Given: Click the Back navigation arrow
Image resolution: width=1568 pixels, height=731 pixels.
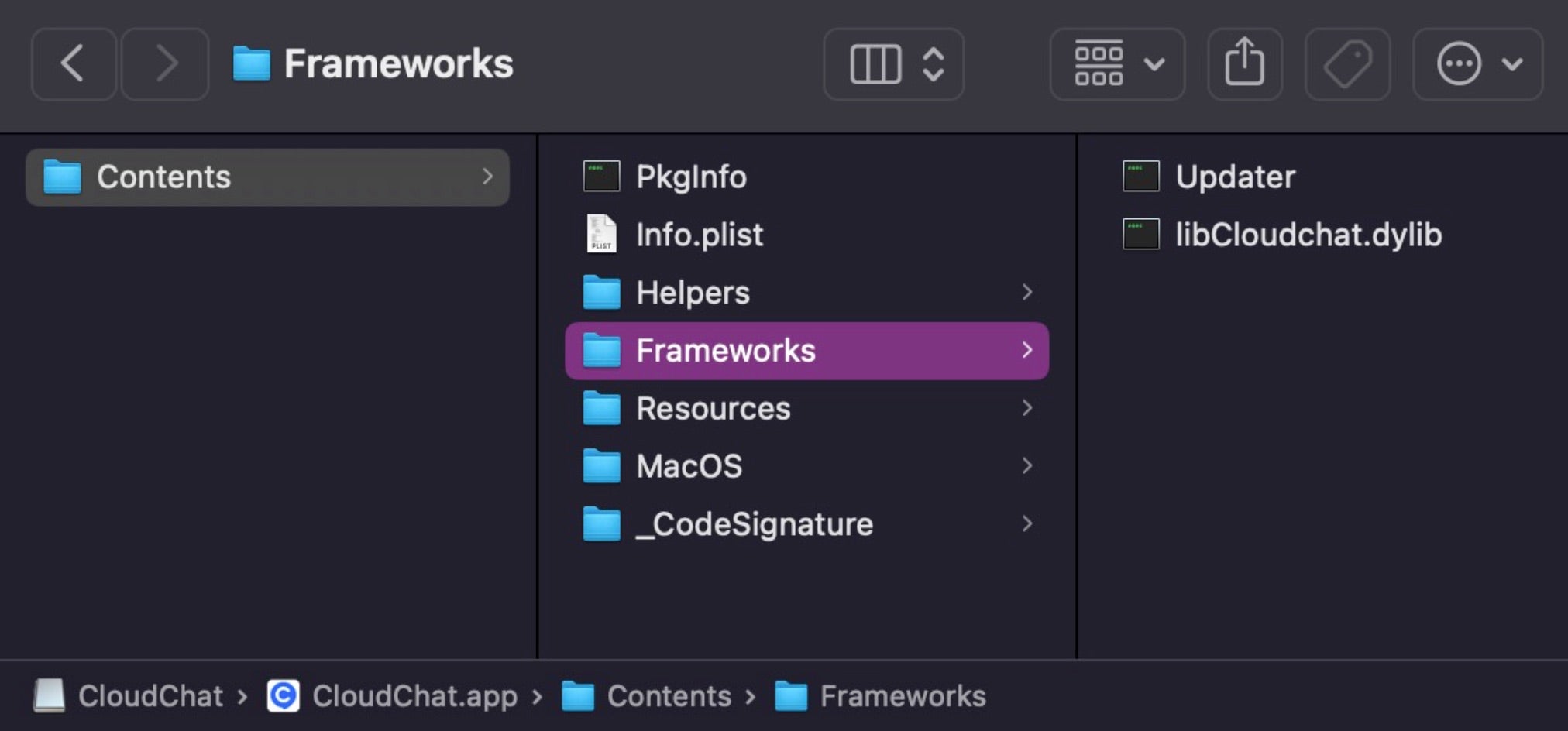Looking at the screenshot, I should 73,63.
